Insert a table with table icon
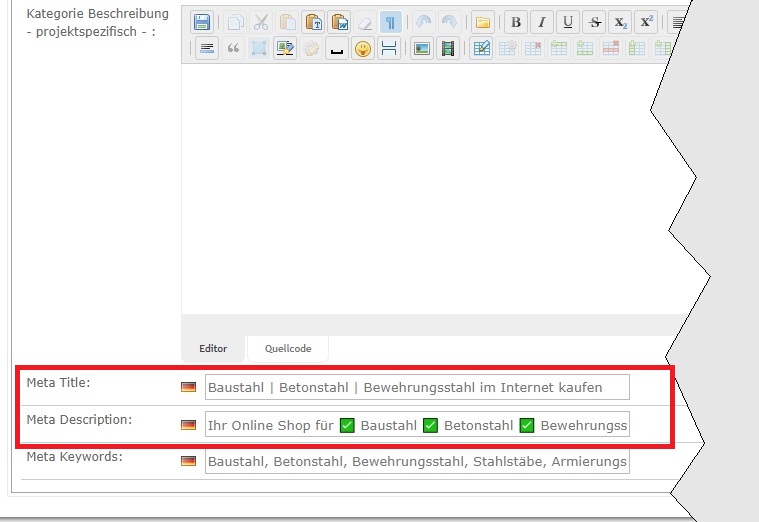Image resolution: width=759 pixels, height=522 pixels. point(481,49)
